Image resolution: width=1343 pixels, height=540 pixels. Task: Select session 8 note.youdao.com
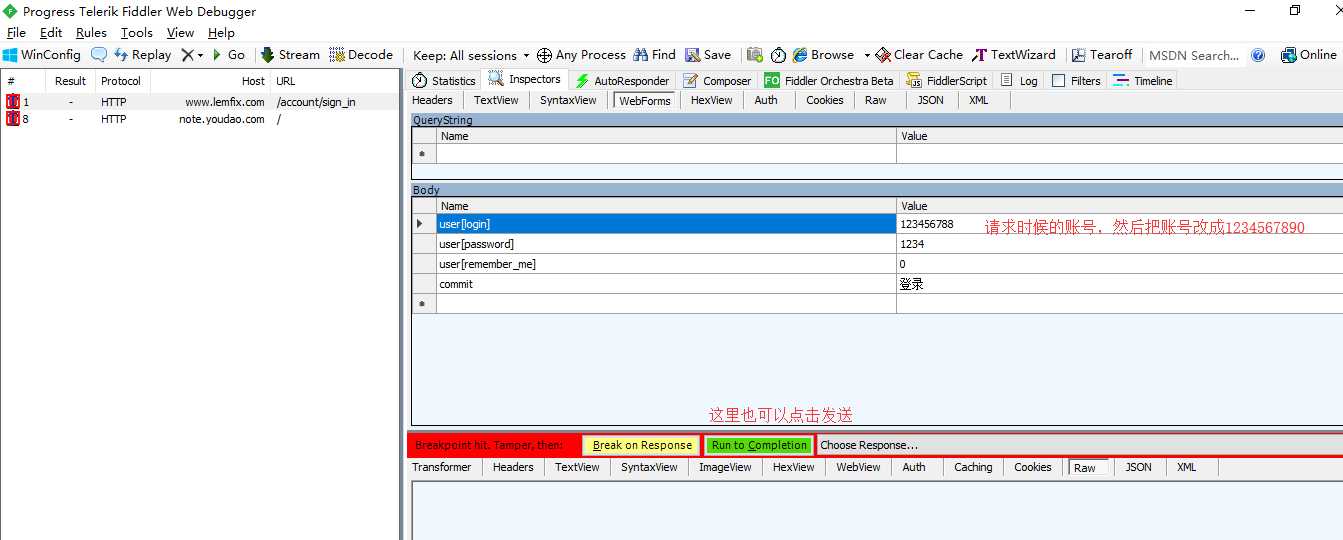point(200,119)
